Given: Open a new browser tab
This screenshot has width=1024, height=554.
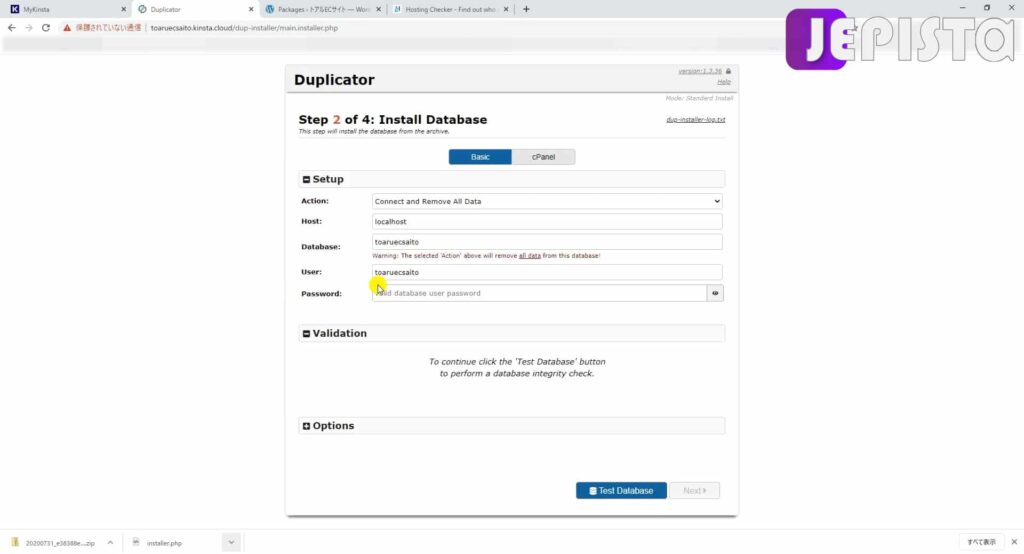Looking at the screenshot, I should [526, 9].
